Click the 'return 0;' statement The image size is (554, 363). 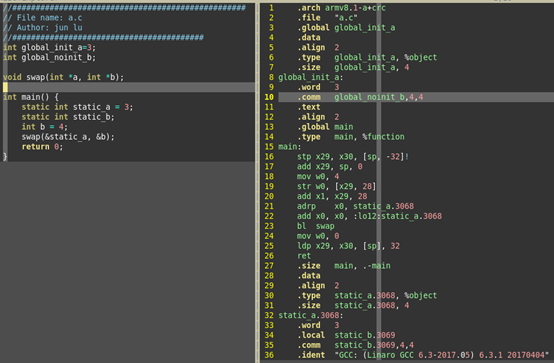click(x=42, y=147)
